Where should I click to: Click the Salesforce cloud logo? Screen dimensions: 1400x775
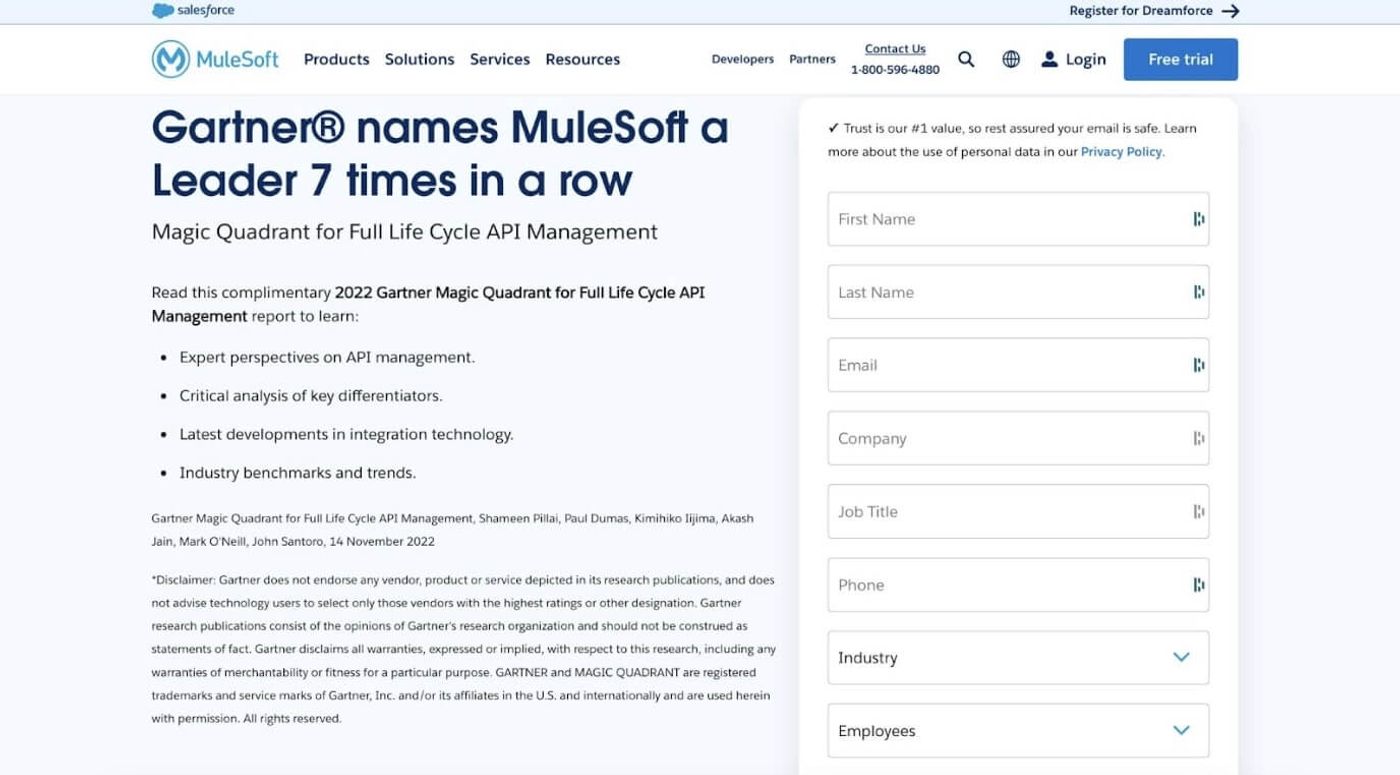[x=193, y=10]
